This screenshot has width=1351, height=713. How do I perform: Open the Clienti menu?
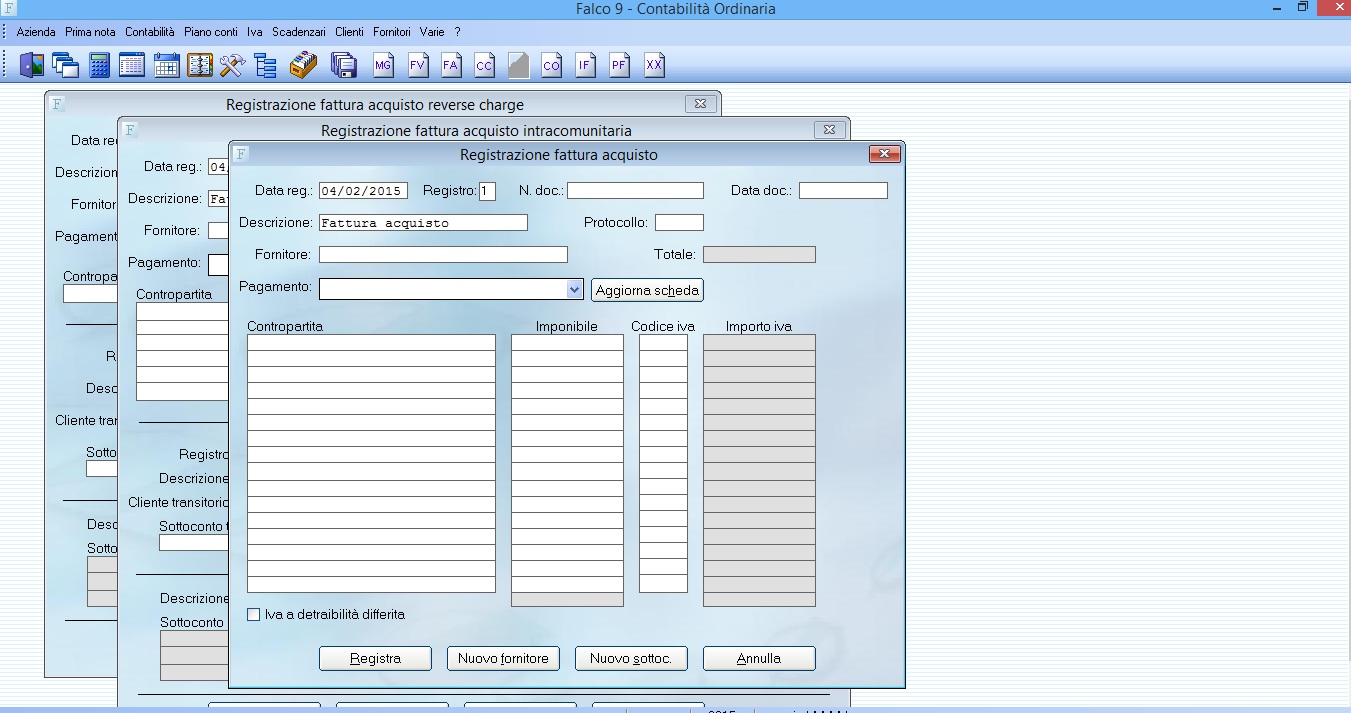click(349, 32)
